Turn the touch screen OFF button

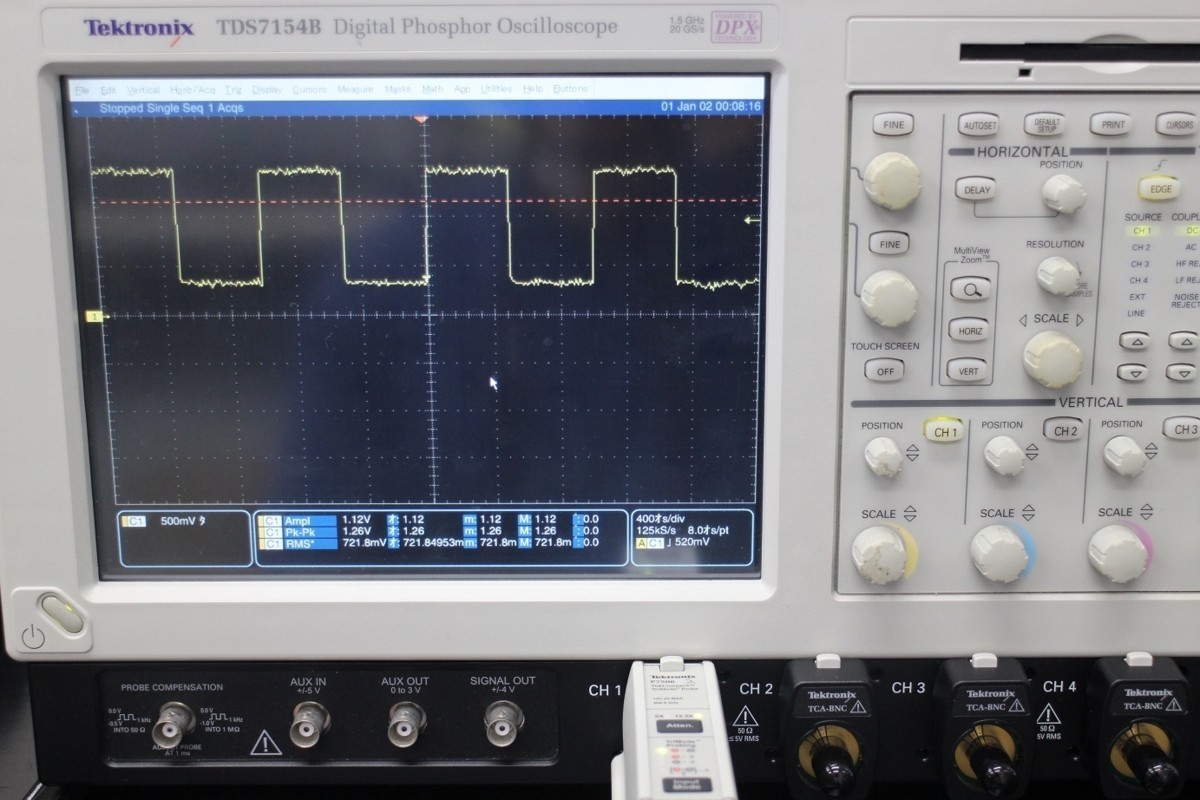tap(884, 370)
